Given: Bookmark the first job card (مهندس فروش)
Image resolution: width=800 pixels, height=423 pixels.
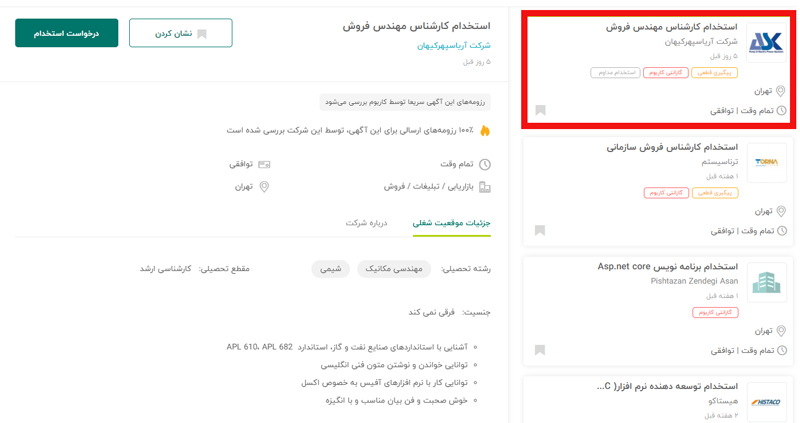Looking at the screenshot, I should [540, 110].
